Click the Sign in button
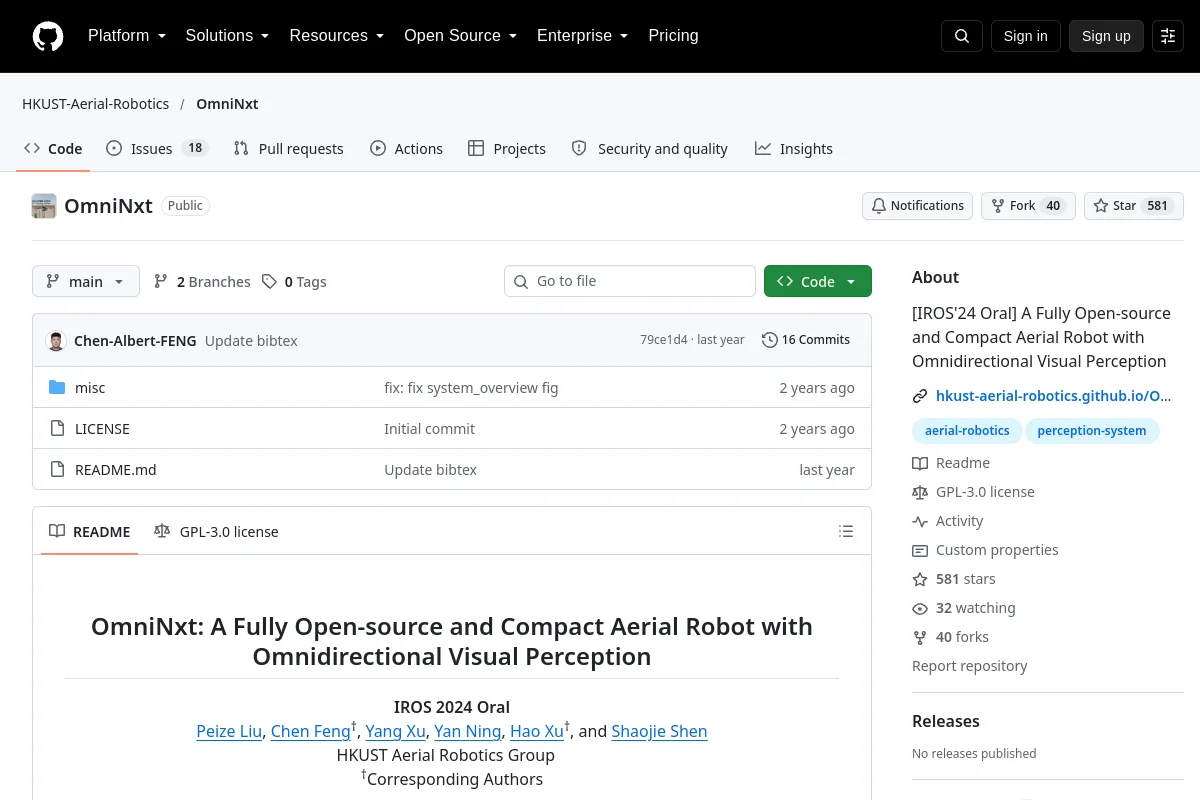Screen dimensions: 1200x800 [1025, 36]
